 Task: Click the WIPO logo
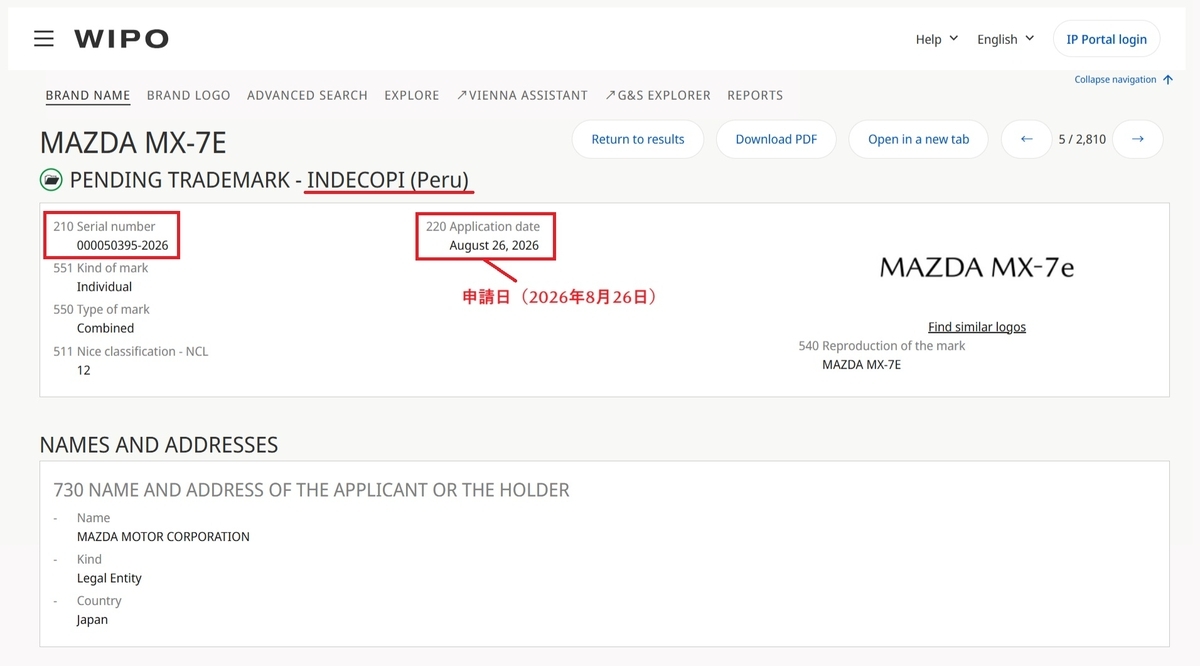(x=121, y=39)
